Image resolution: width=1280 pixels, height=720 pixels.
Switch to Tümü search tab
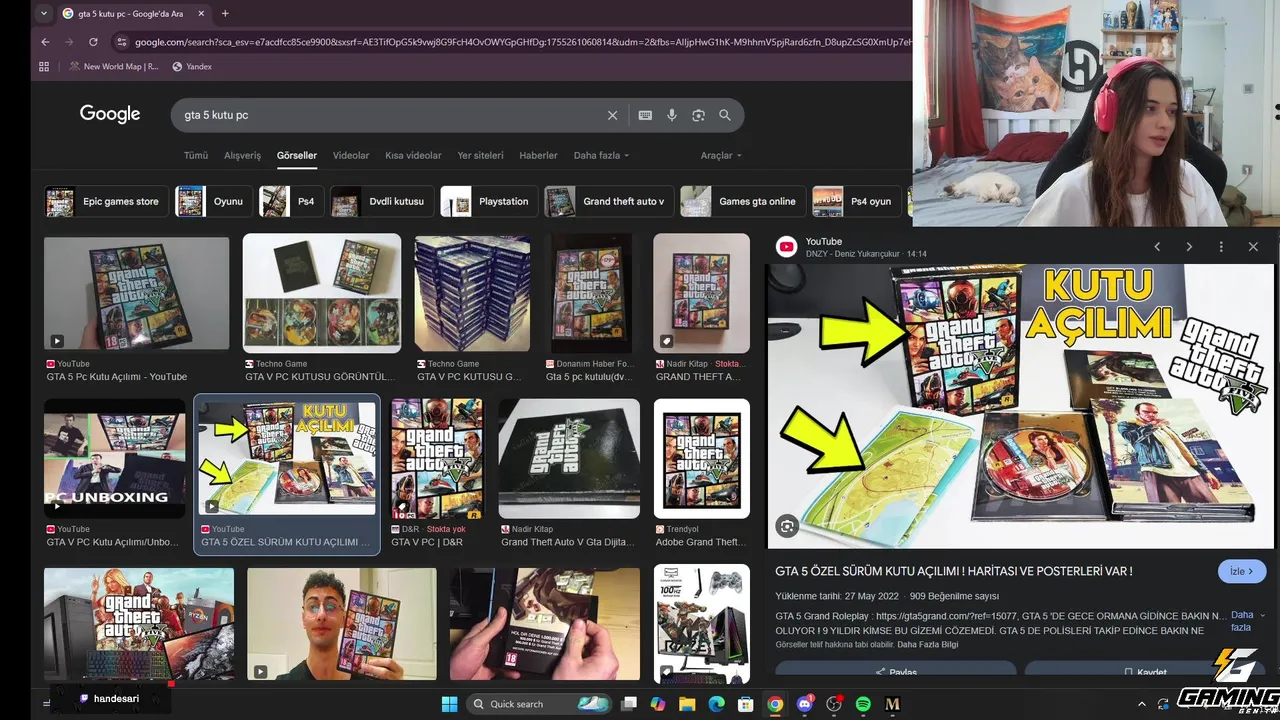[x=196, y=156]
